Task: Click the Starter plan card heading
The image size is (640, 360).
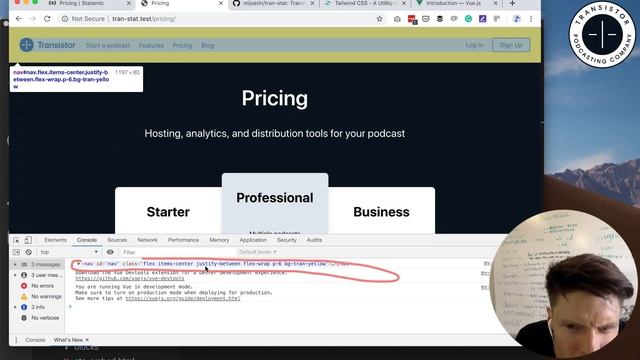Action: coord(168,212)
